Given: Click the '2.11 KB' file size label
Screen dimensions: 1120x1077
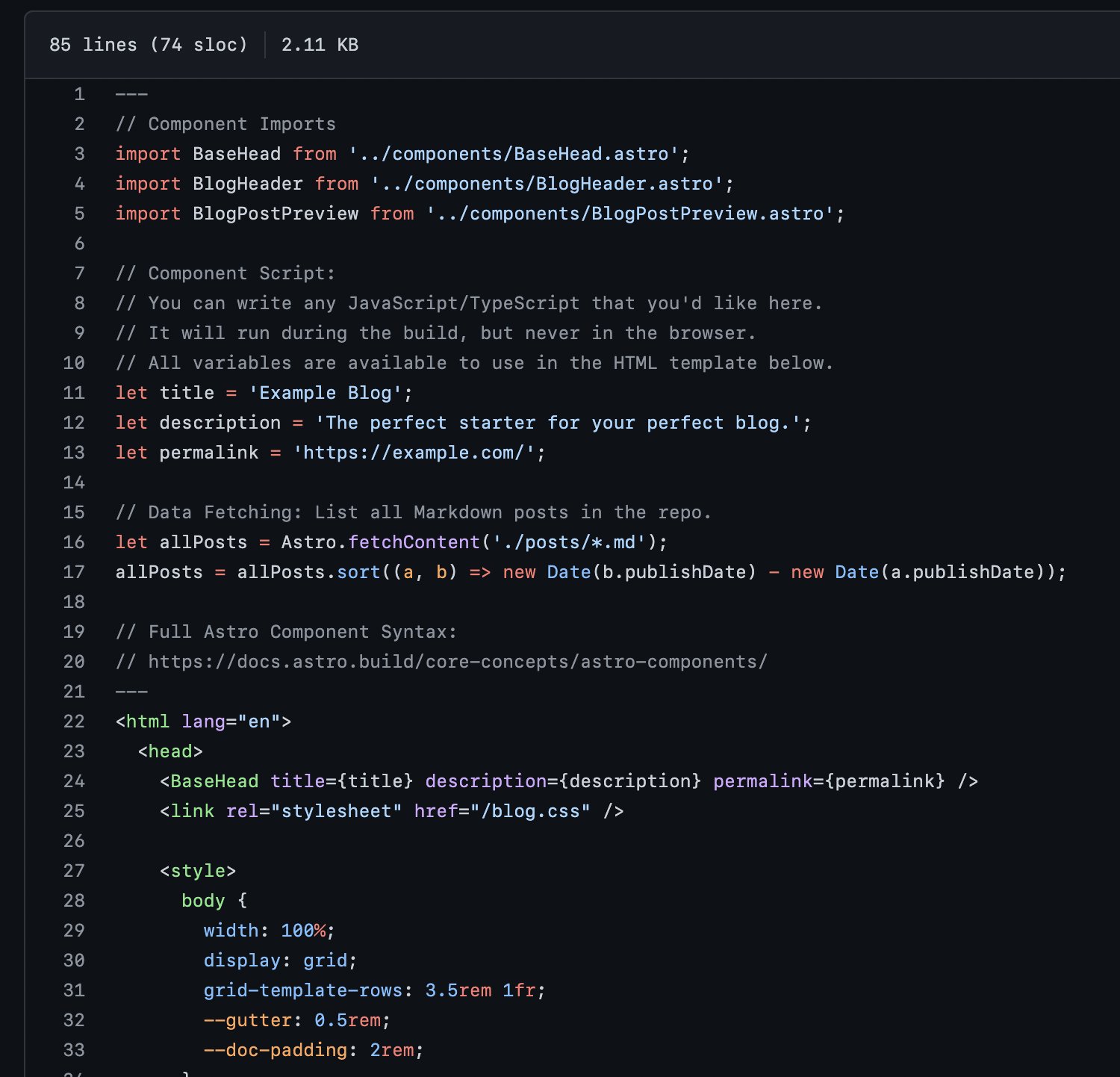Looking at the screenshot, I should click(x=320, y=45).
